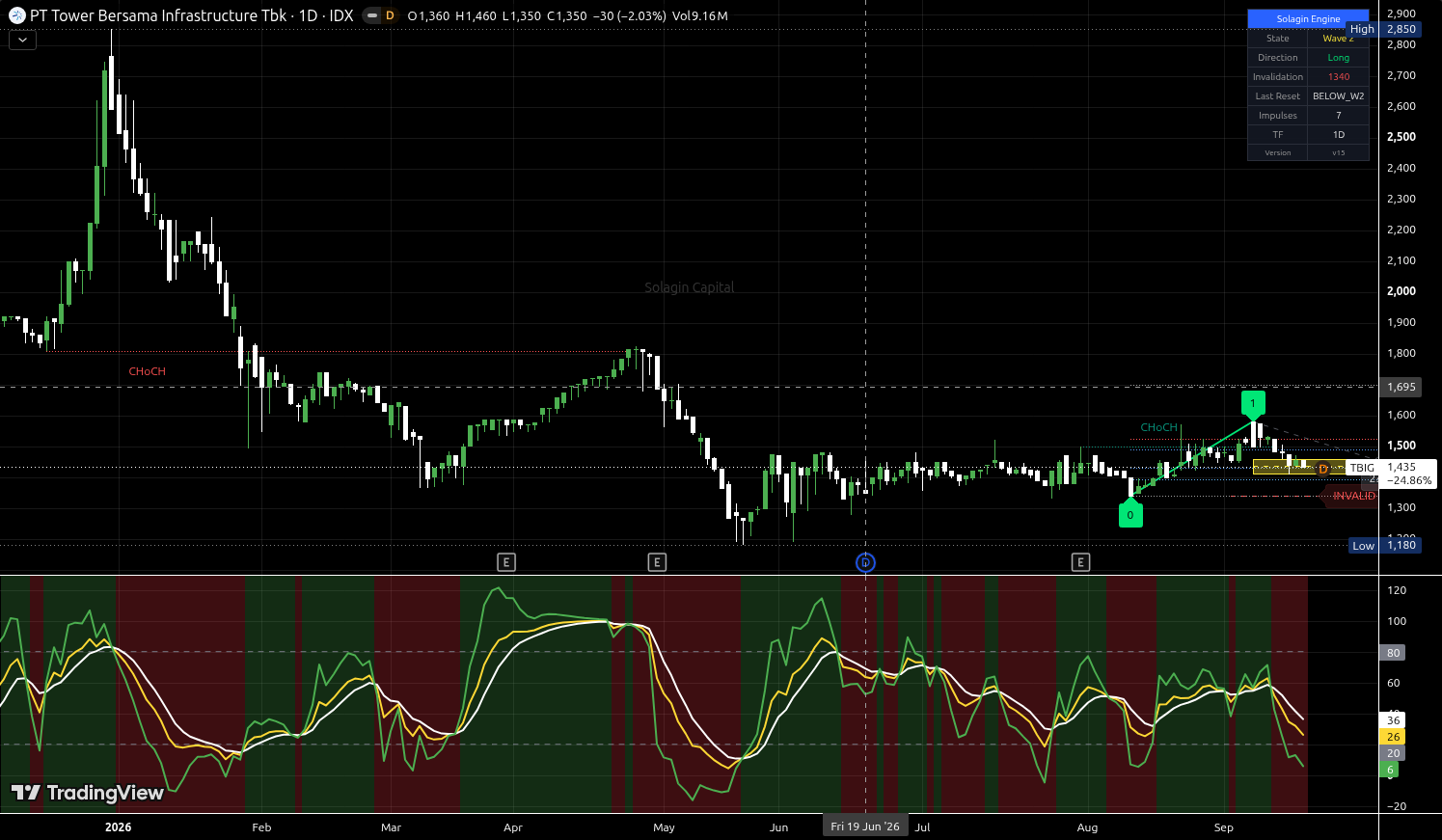Click the TBIG 1,435 last-price label
The image size is (1442, 840).
(x=1392, y=474)
